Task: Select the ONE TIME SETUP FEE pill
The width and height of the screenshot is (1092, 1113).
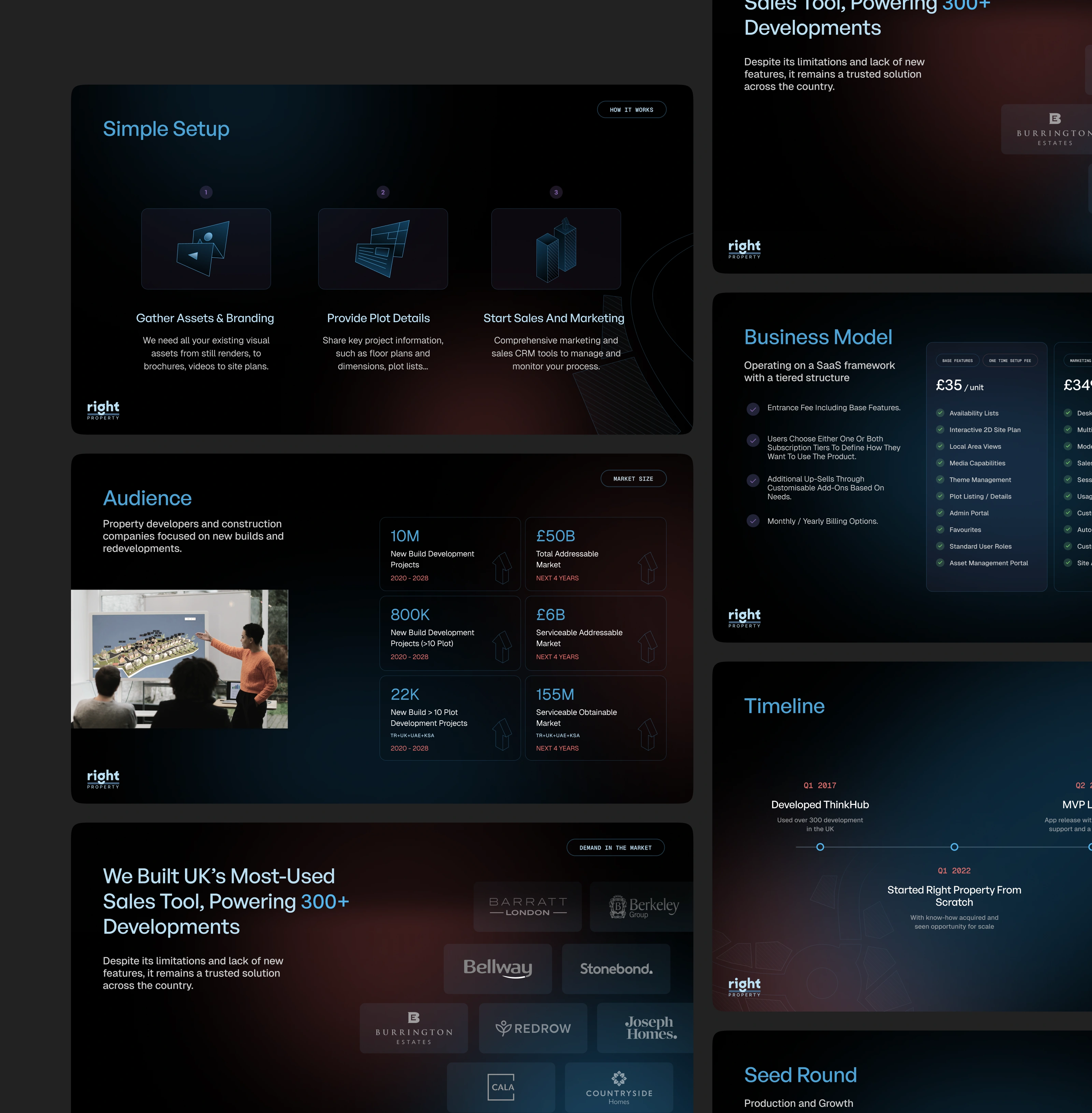Action: pyautogui.click(x=1009, y=361)
